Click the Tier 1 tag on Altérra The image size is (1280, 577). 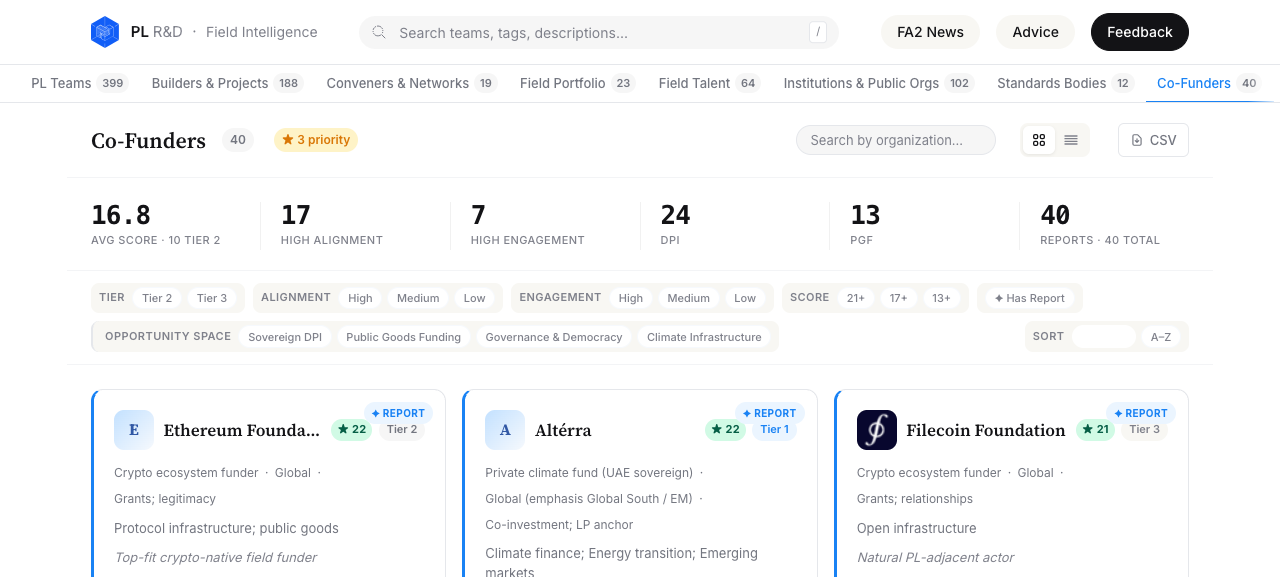tap(774, 430)
